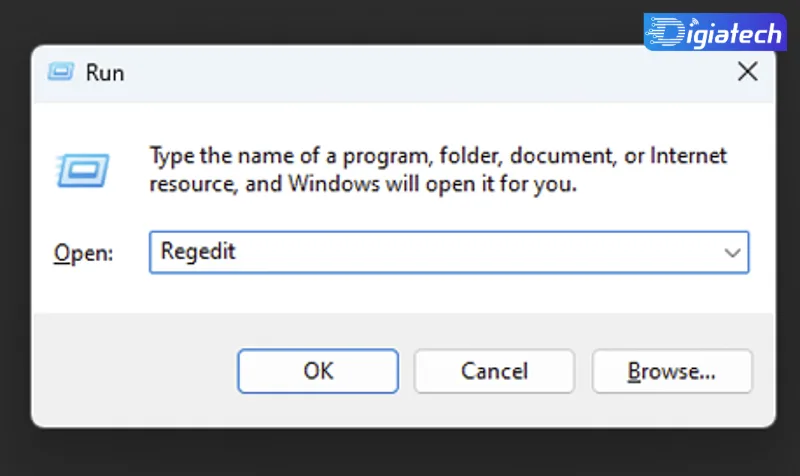Click the circuit-style D in Digiatech logo
The width and height of the screenshot is (800, 476).
(x=665, y=32)
